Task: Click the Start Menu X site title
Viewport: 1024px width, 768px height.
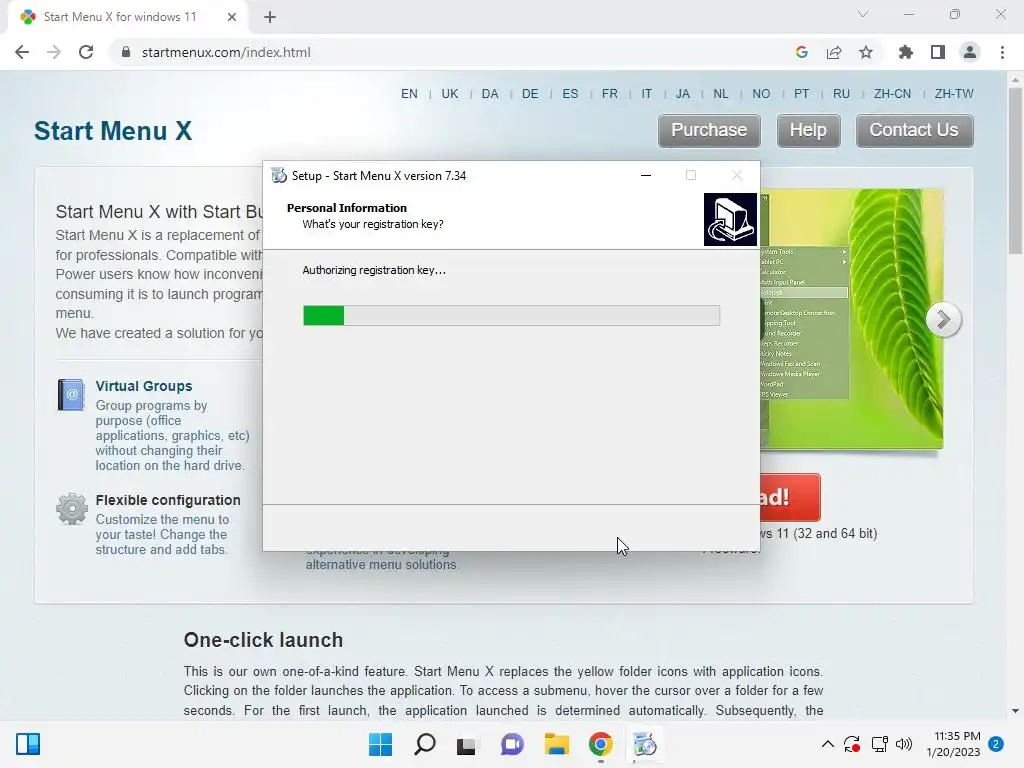Action: 113,131
